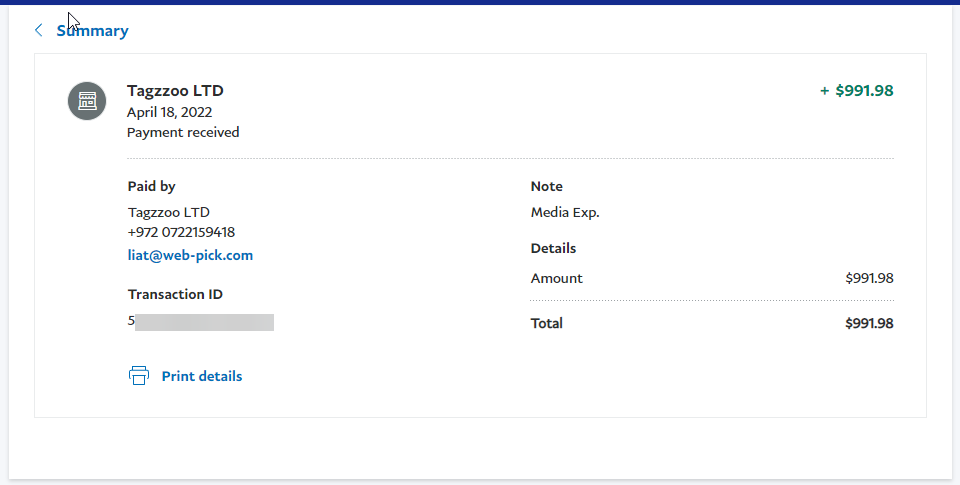The height and width of the screenshot is (485, 960).
Task: Click the back chevron arrow beside Summary
Action: click(x=39, y=30)
